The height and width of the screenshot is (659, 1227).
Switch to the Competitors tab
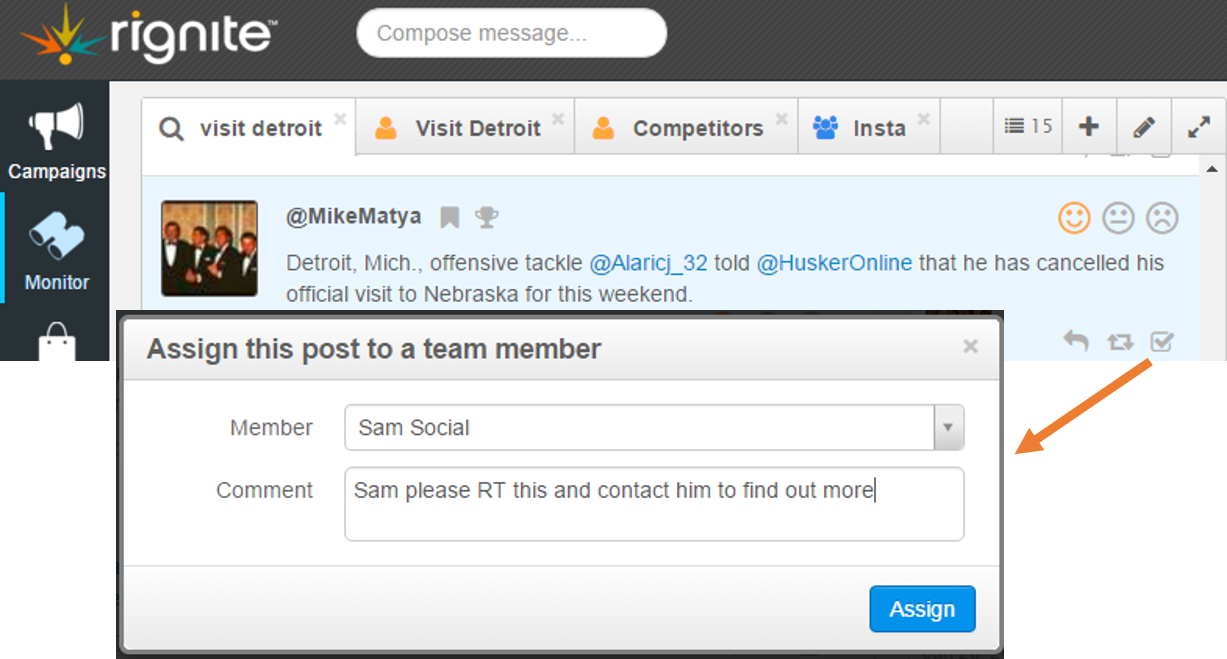(686, 127)
